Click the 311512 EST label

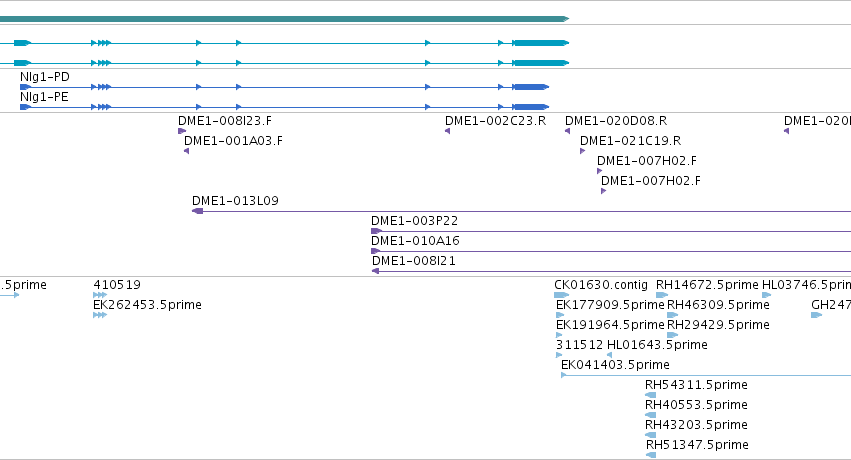coord(580,345)
